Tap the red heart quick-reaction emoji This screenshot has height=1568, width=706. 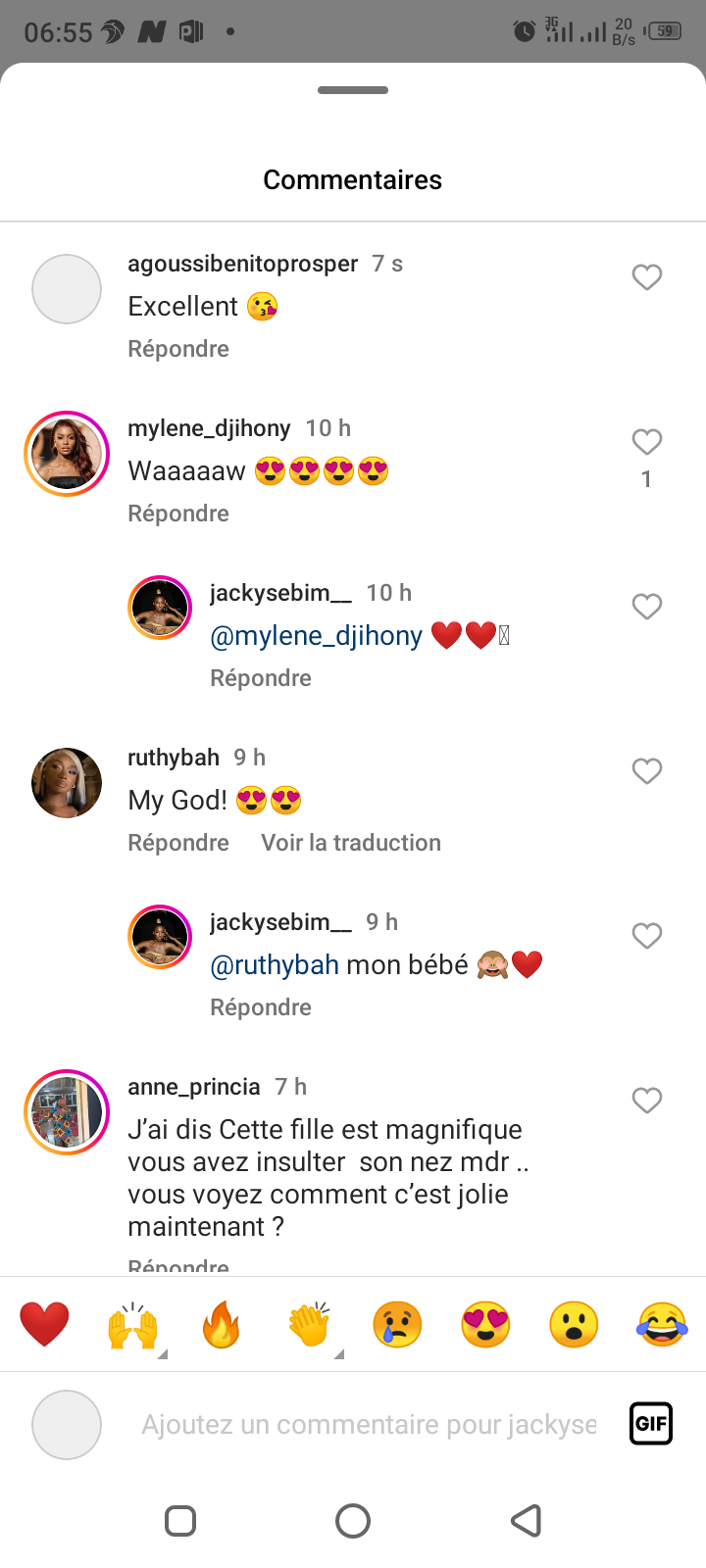(x=44, y=1325)
